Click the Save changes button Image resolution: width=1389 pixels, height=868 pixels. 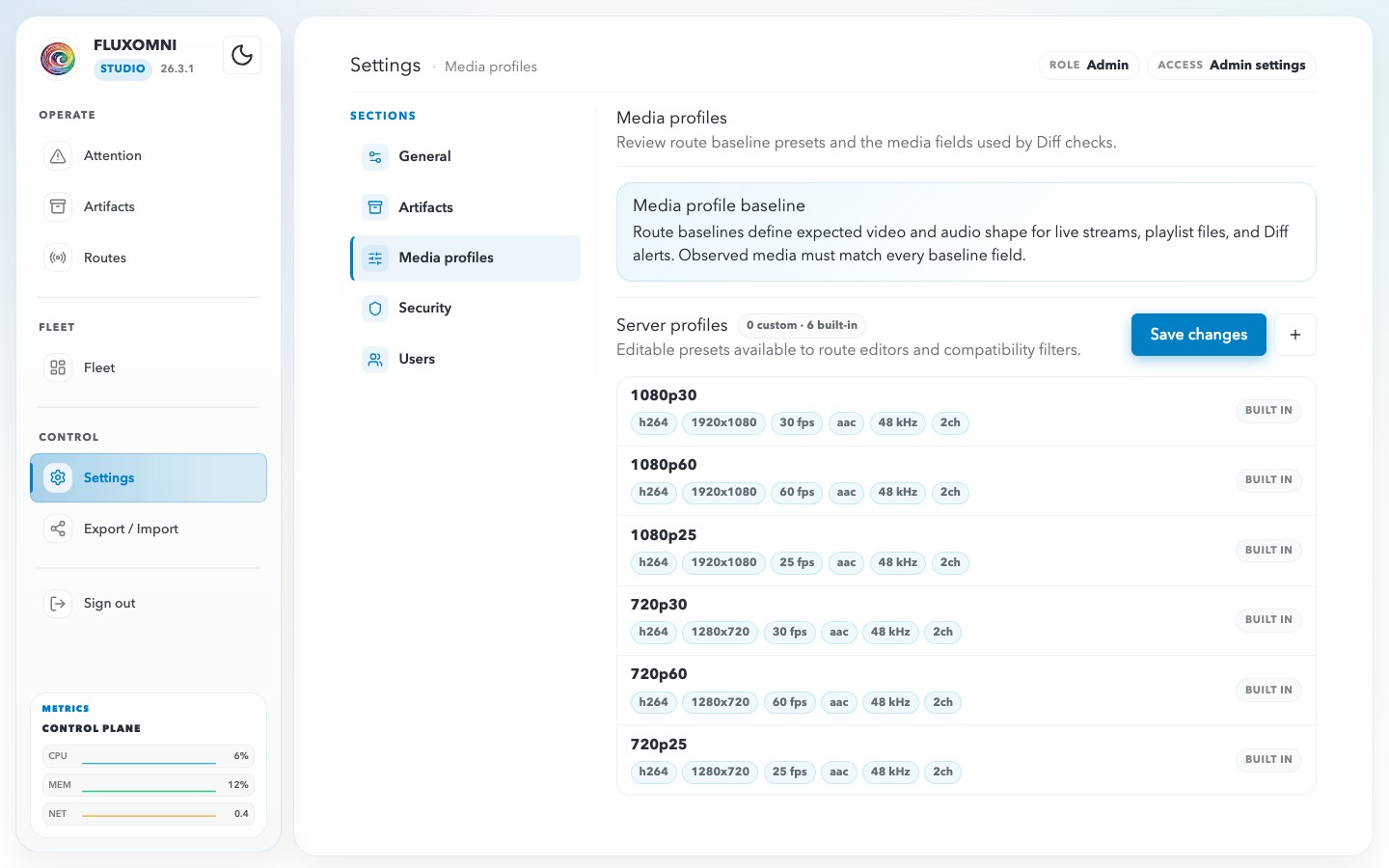[1199, 335]
